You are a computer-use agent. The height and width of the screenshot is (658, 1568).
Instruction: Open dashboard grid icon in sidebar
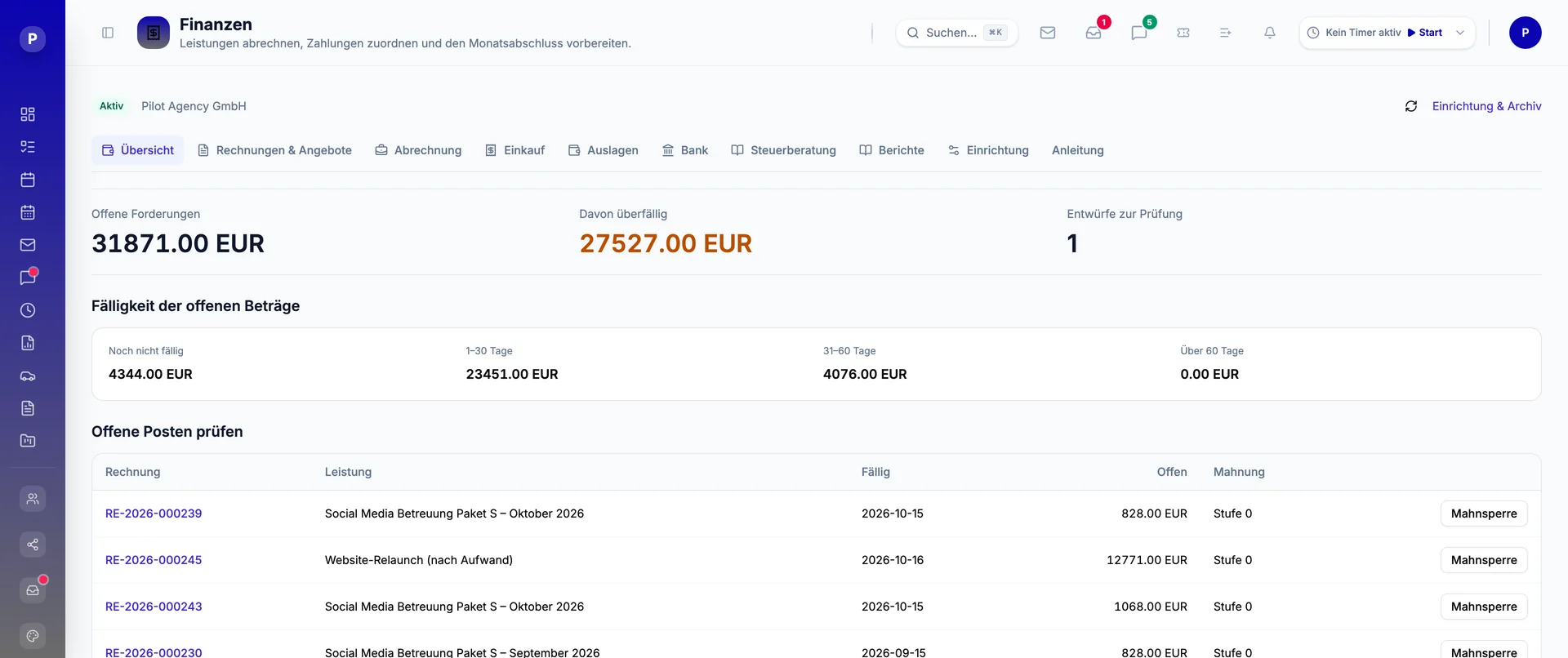[x=28, y=114]
